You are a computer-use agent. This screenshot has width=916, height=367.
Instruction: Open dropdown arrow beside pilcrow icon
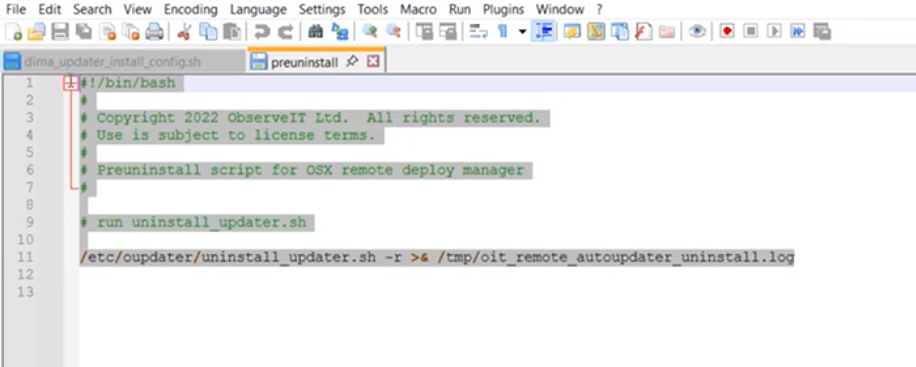point(522,32)
